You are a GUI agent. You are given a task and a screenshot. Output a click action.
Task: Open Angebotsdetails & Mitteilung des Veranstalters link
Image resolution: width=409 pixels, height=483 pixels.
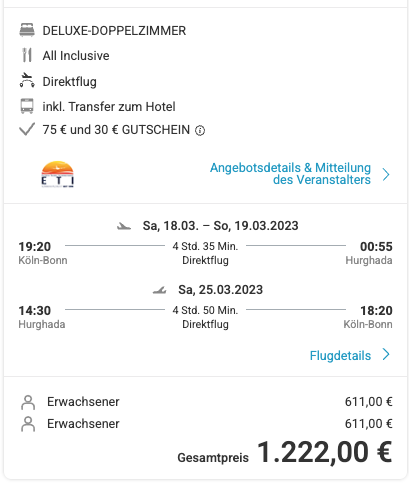point(290,174)
